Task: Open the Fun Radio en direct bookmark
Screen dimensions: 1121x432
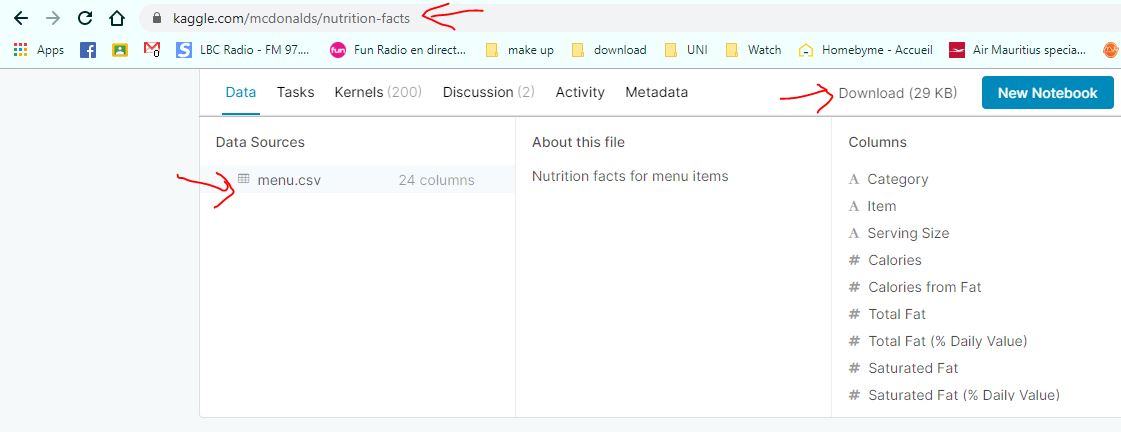Action: coord(397,50)
